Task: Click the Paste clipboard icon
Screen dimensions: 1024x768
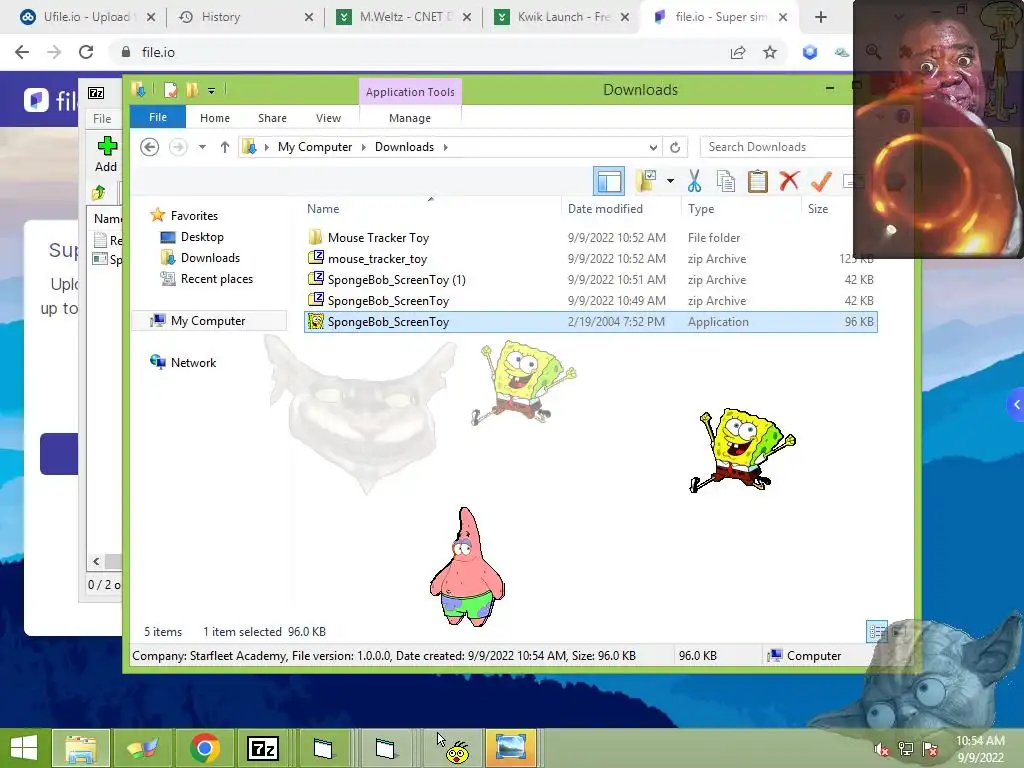Action: click(x=758, y=181)
